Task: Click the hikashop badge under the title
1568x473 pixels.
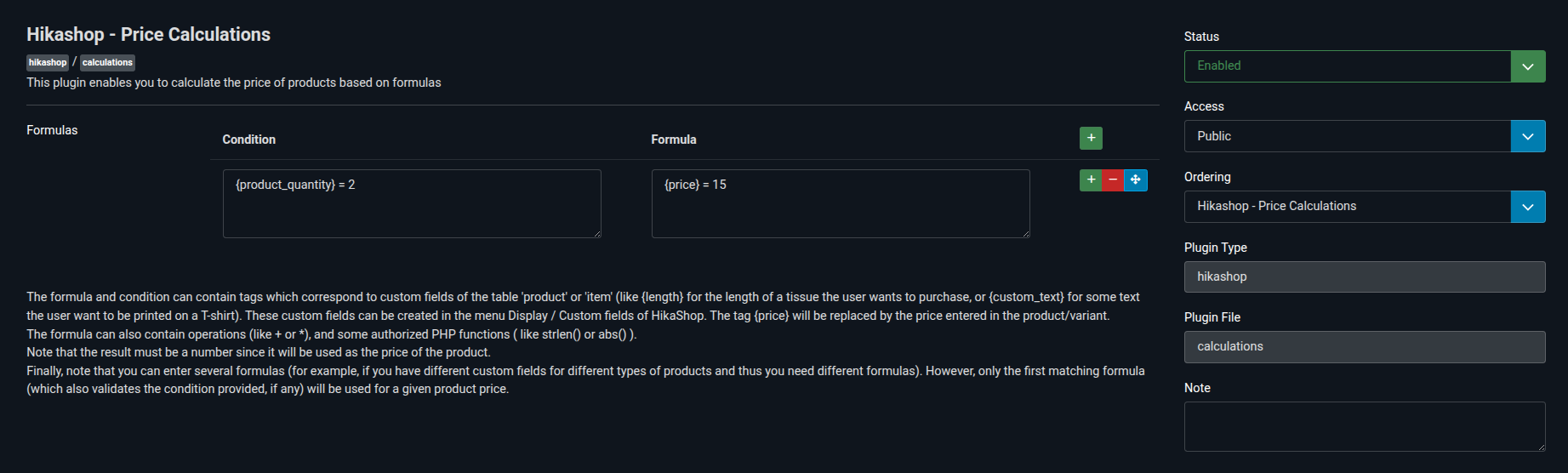Action: [x=48, y=62]
